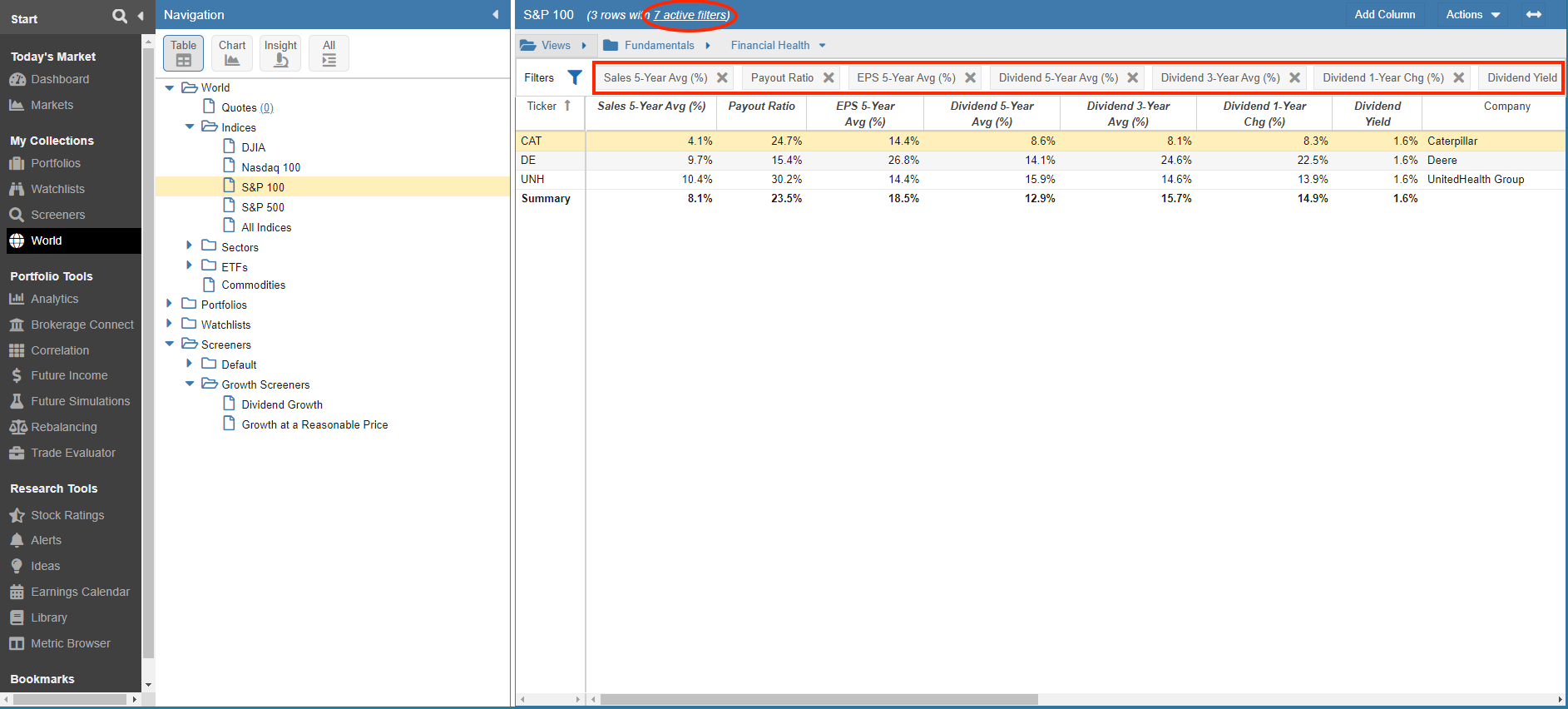Viewport: 1568px width, 709px height.
Task: Click table horizontal scrollbar thumb
Action: 819,699
